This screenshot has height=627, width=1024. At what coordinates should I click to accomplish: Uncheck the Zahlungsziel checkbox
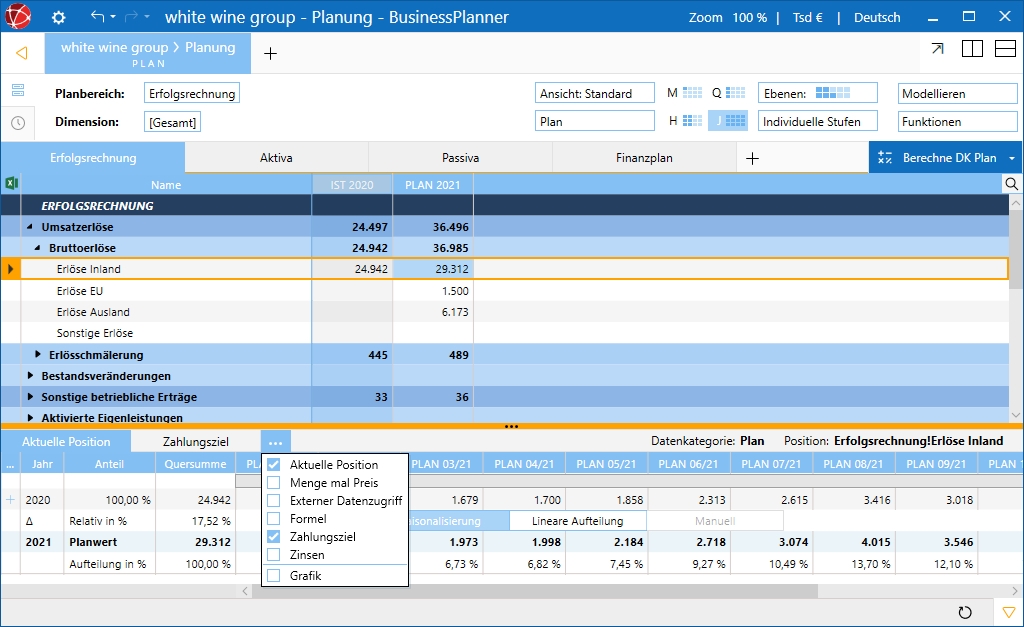tap(274, 537)
